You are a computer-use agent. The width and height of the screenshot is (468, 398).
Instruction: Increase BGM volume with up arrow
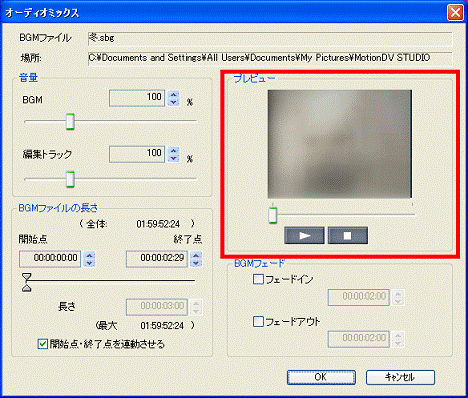tap(173, 94)
